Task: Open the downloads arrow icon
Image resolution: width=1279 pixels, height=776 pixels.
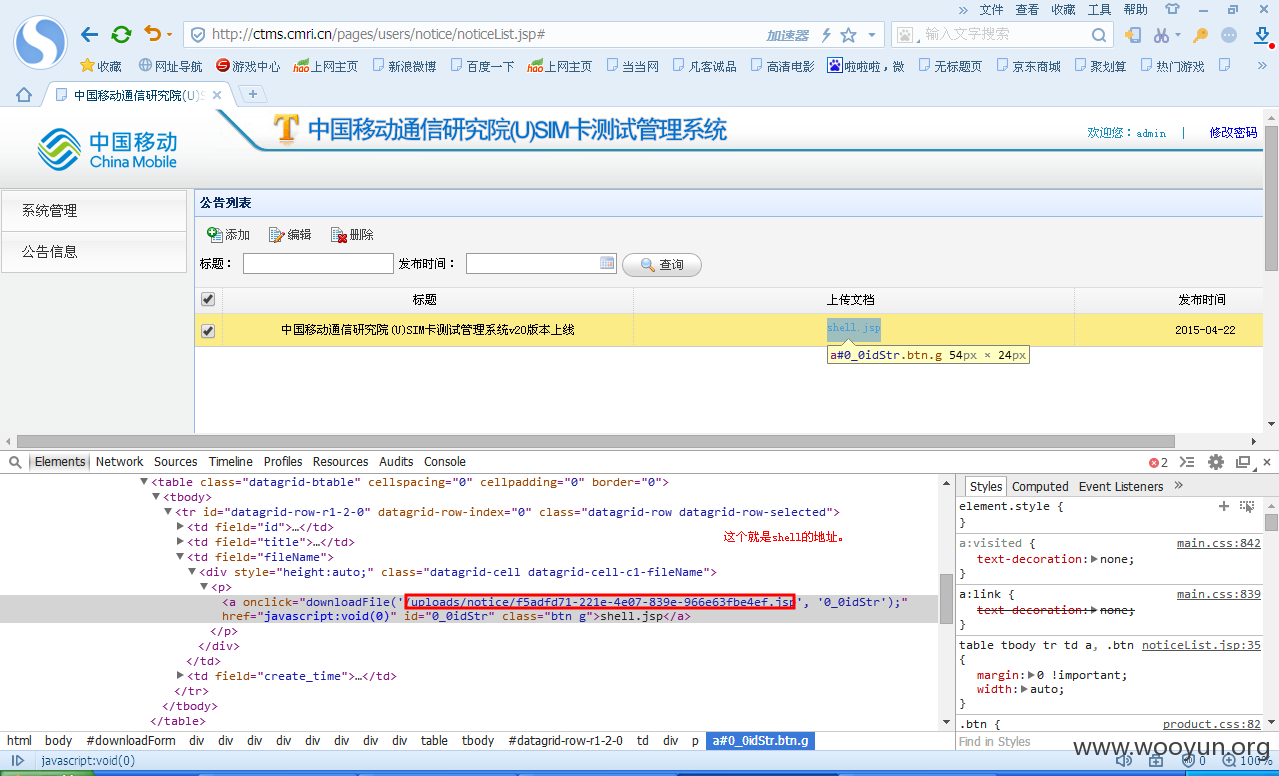Action: 1261,35
